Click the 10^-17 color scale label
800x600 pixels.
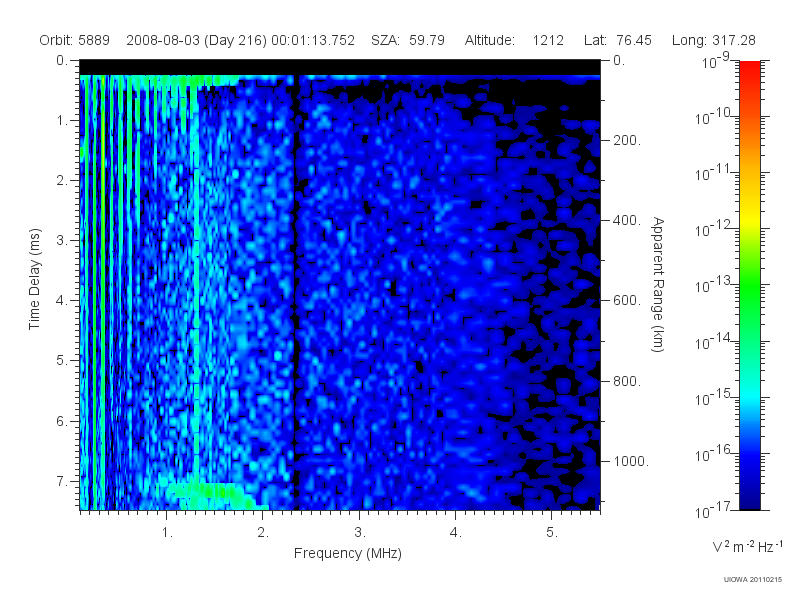tap(713, 510)
